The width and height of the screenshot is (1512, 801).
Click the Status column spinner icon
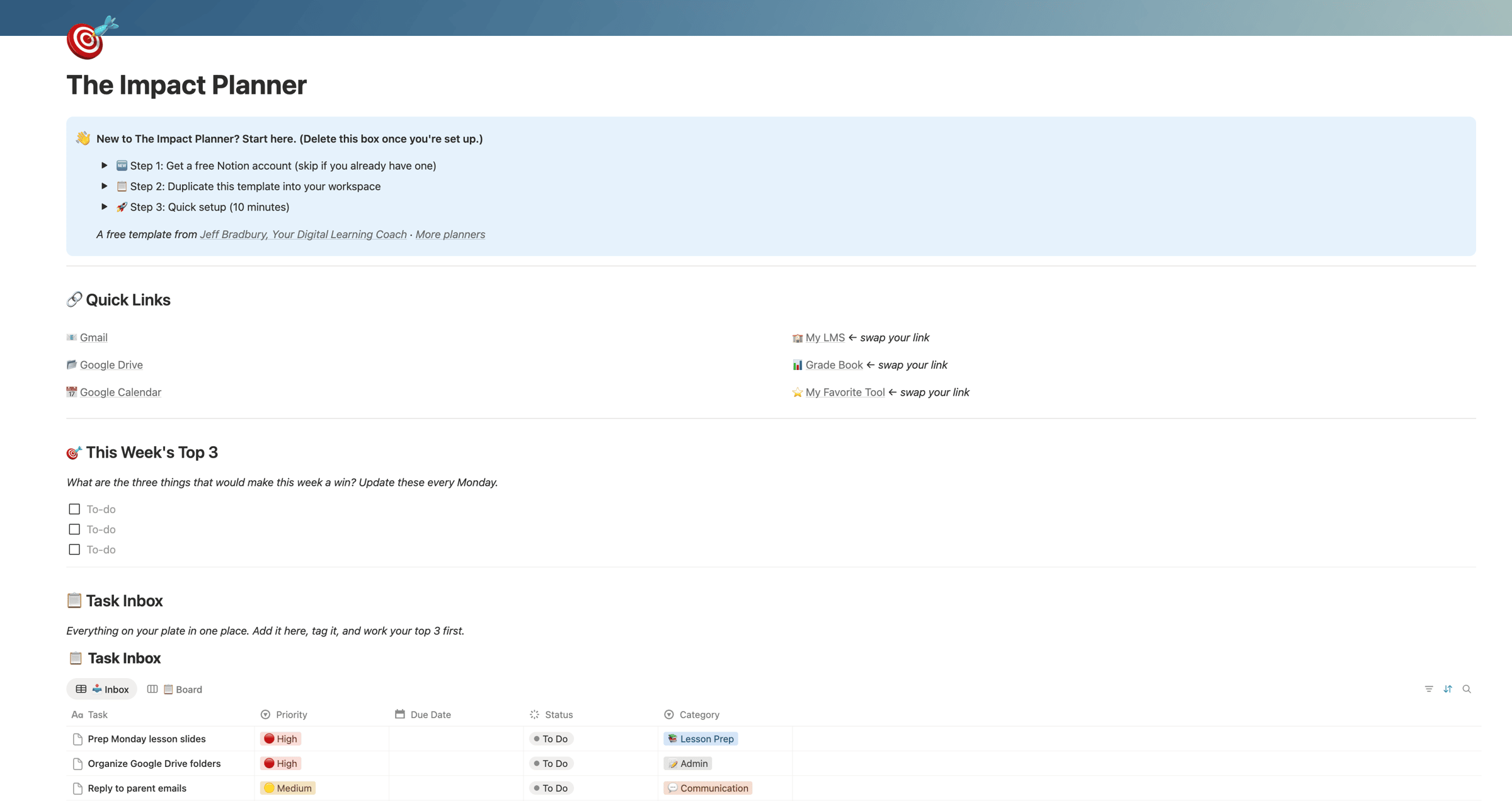point(534,714)
